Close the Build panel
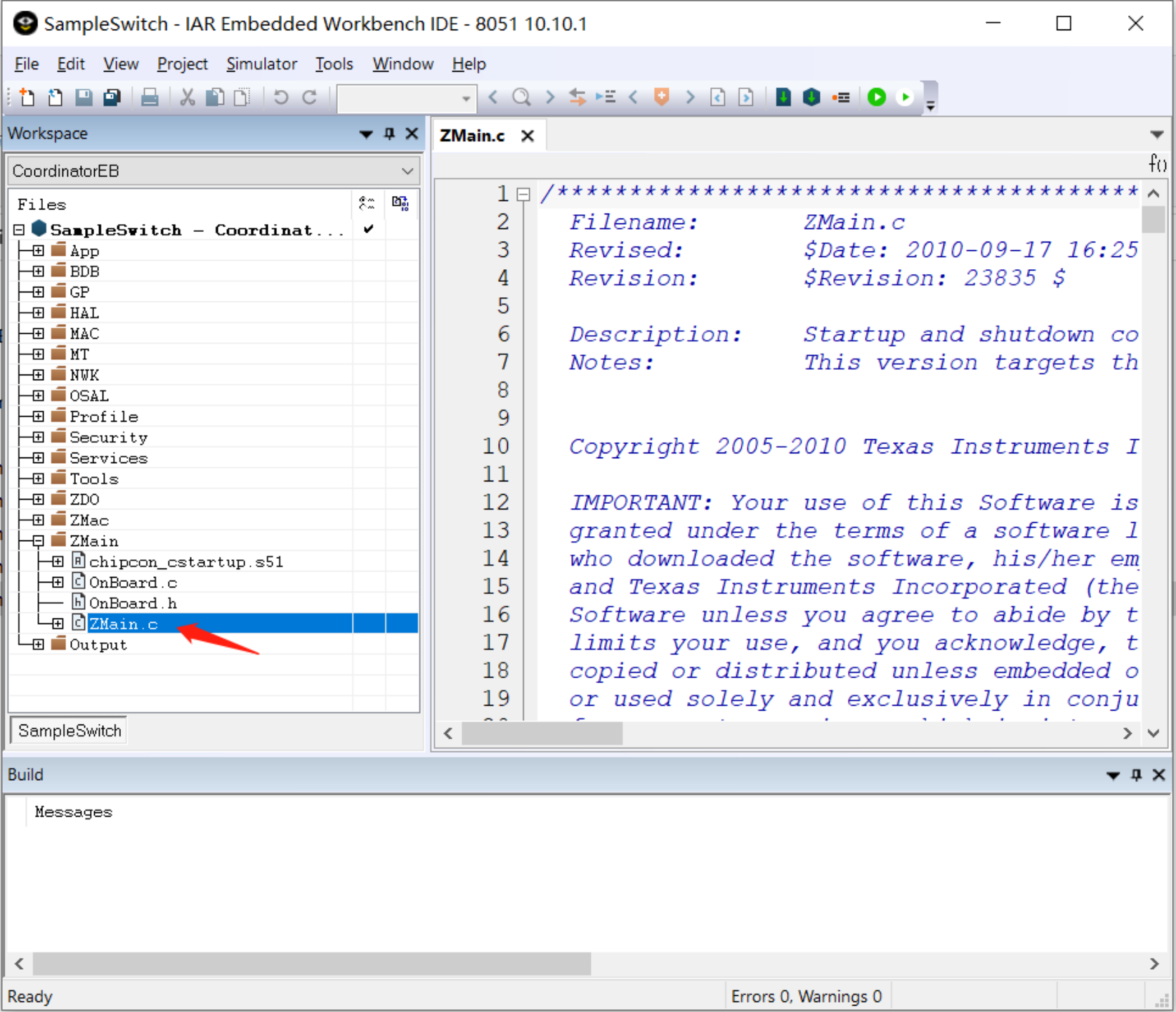Viewport: 1176px width, 1012px height. pos(1158,774)
